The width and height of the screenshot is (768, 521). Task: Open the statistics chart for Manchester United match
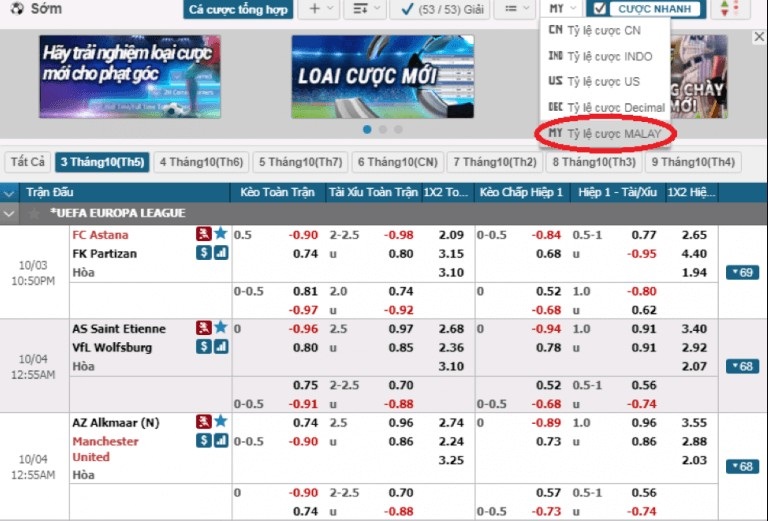point(220,441)
